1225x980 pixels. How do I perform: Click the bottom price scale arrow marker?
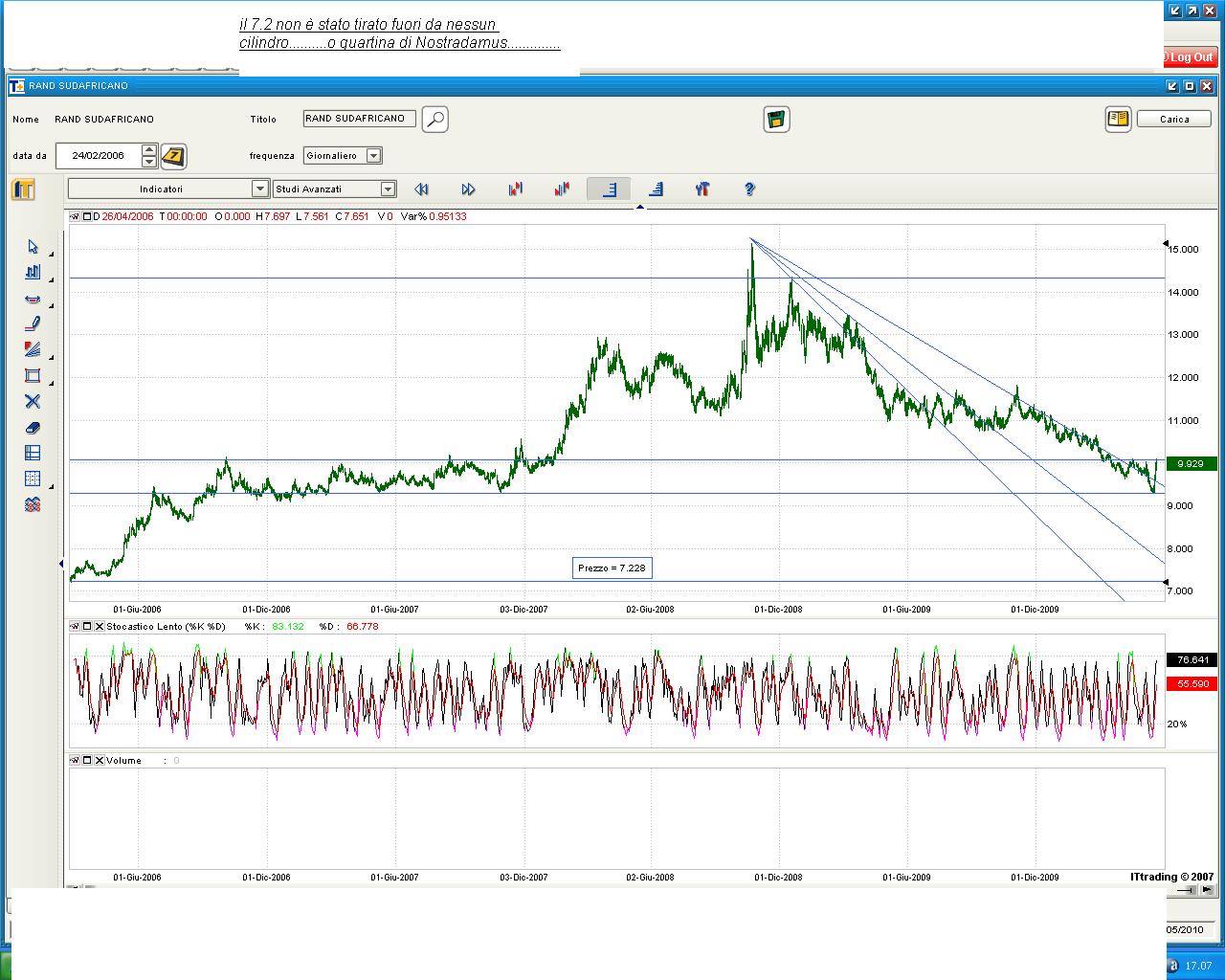click(x=1165, y=582)
